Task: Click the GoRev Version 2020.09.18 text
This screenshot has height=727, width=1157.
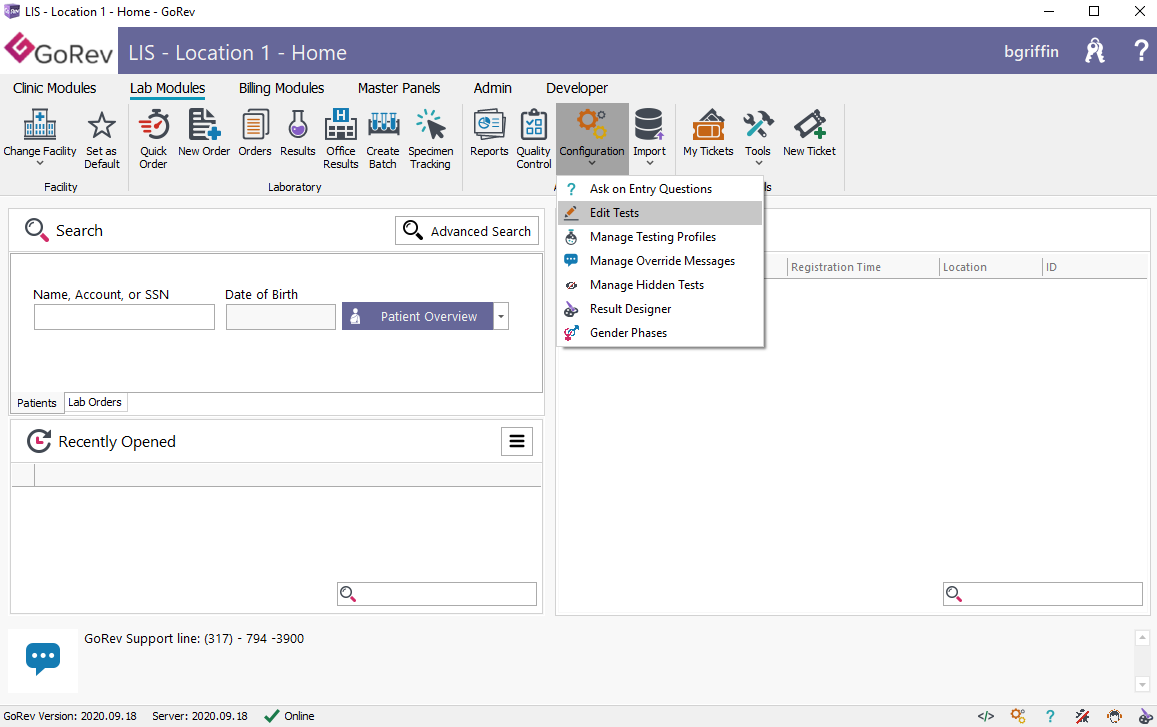Action: 70,716
